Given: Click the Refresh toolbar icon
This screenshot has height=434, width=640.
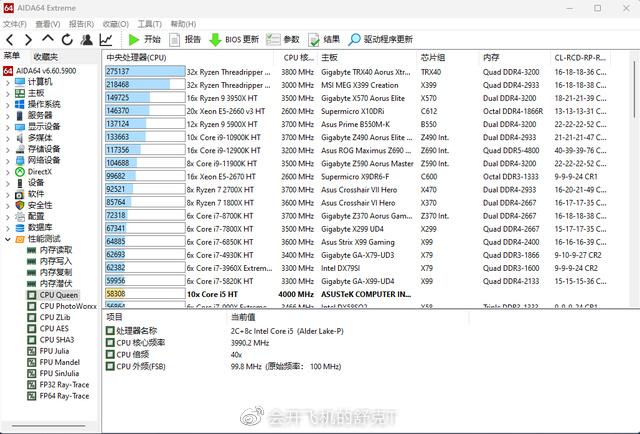Looking at the screenshot, I should tap(67, 40).
